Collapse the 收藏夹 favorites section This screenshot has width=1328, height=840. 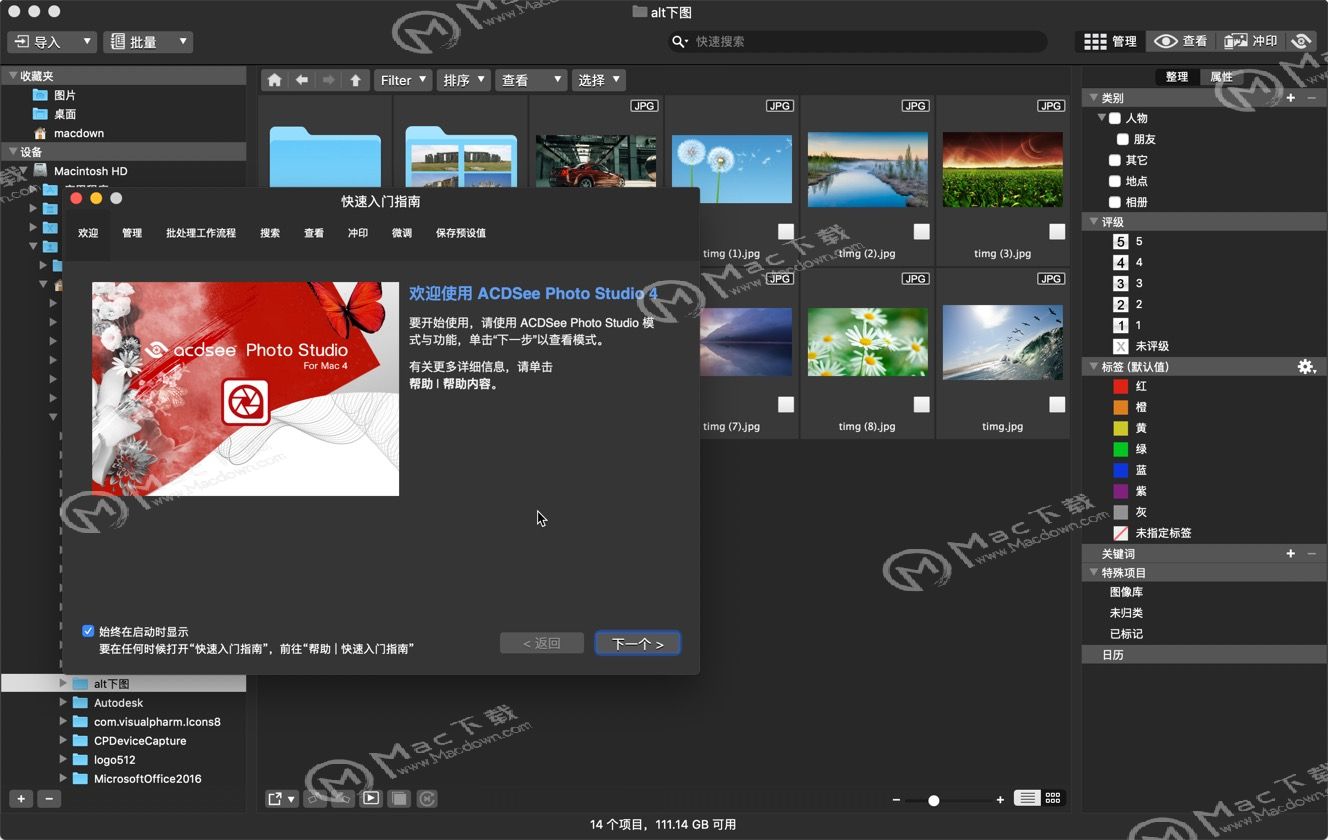(13, 76)
